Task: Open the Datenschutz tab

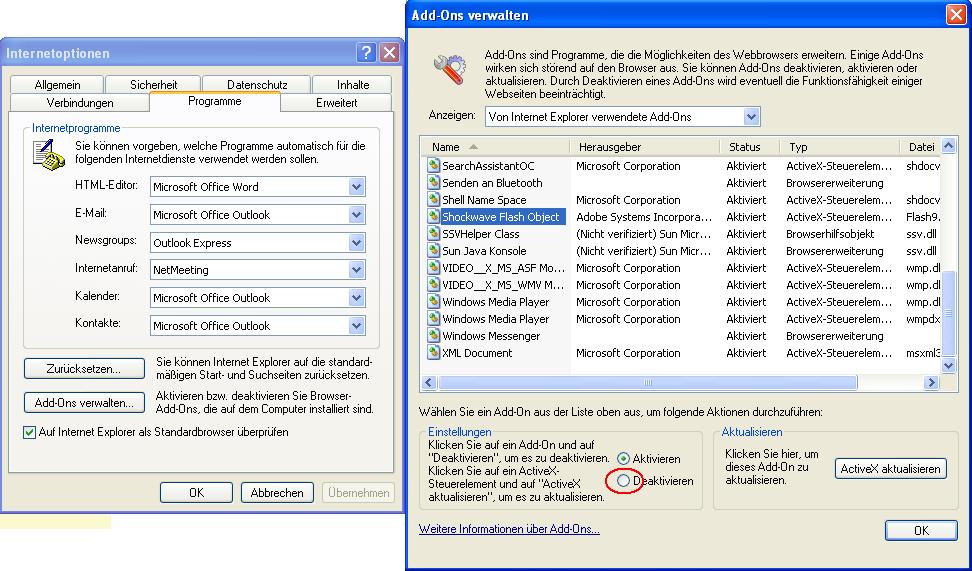Action: tap(257, 84)
